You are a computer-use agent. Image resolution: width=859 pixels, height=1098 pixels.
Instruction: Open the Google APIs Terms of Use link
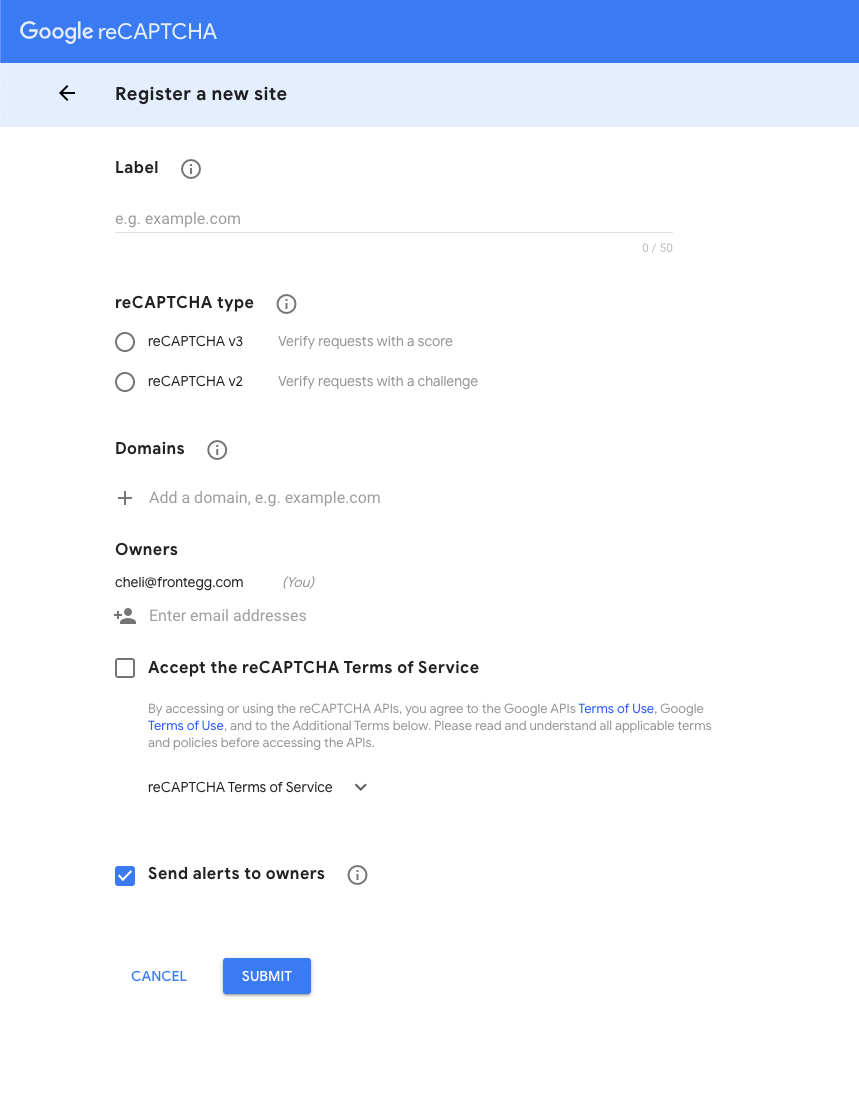click(x=616, y=709)
